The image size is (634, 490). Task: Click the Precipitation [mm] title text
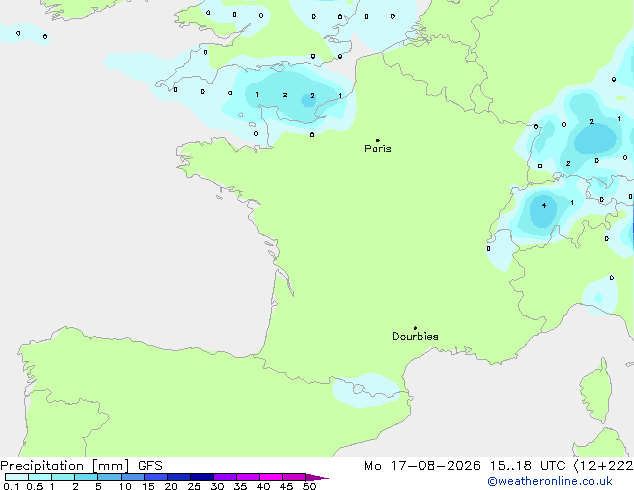pyautogui.click(x=65, y=466)
